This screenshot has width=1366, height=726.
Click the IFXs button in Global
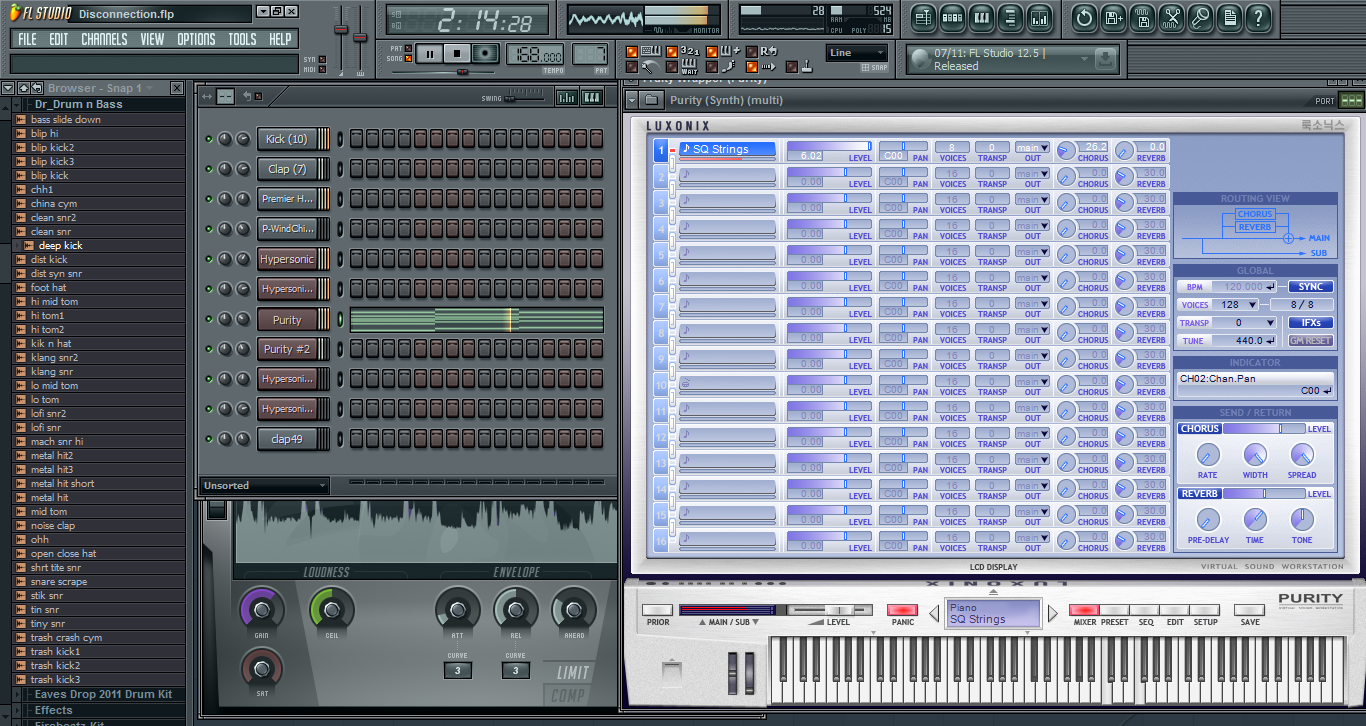click(1310, 323)
